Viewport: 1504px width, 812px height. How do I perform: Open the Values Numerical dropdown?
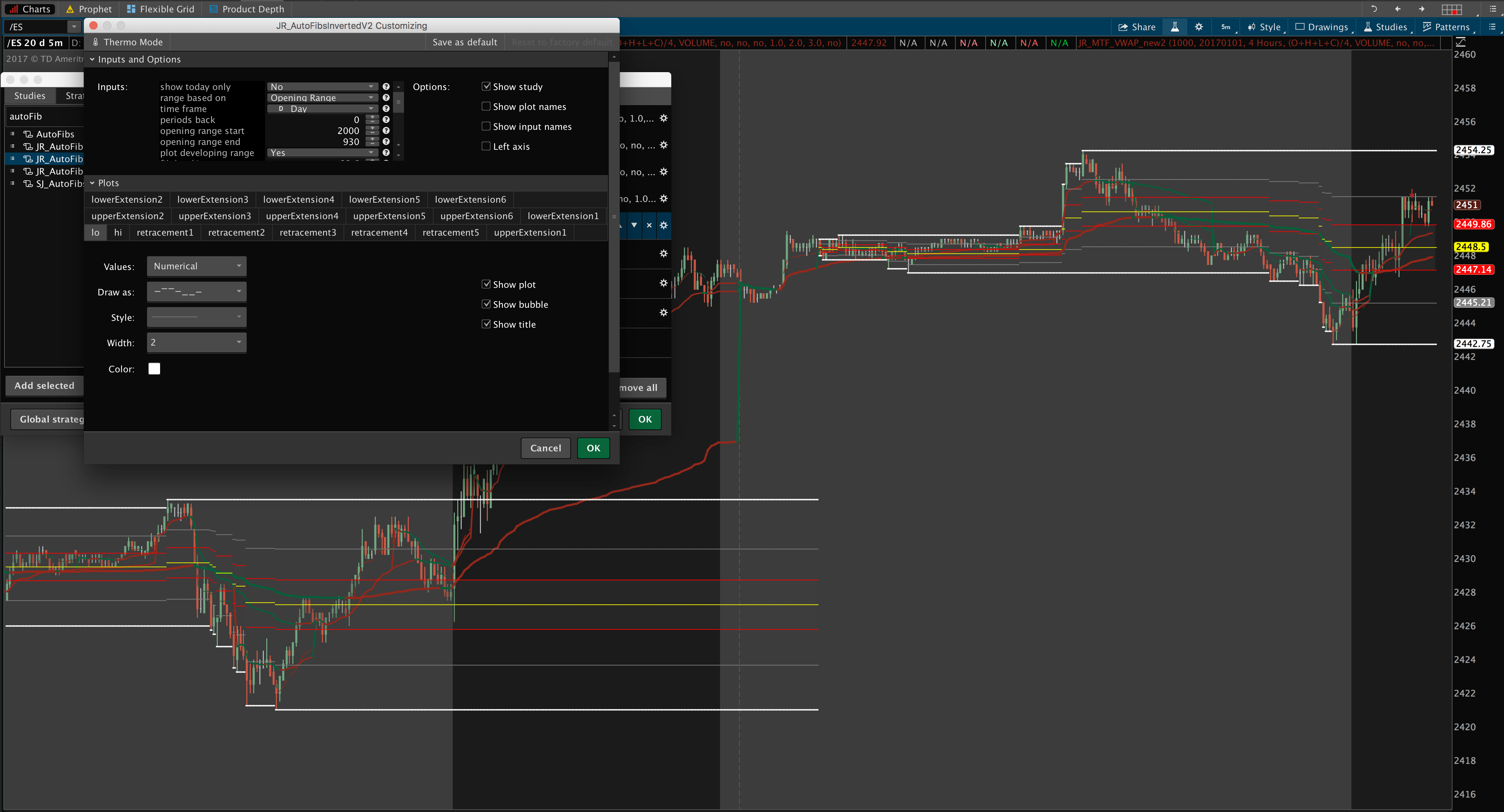click(x=197, y=266)
